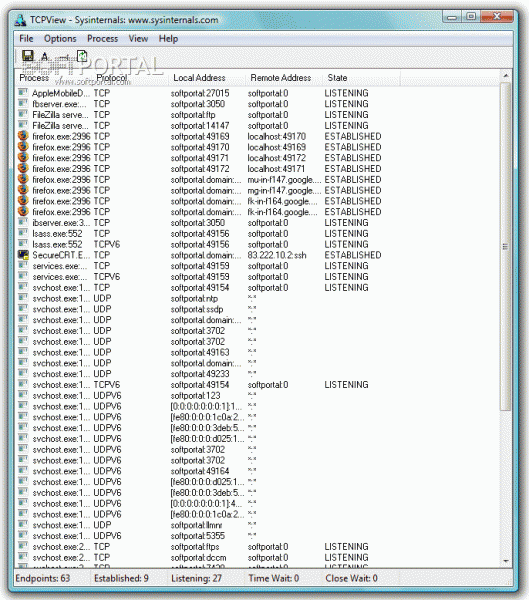Sort by the Protocol column header
This screenshot has height=600, width=529.
click(130, 78)
